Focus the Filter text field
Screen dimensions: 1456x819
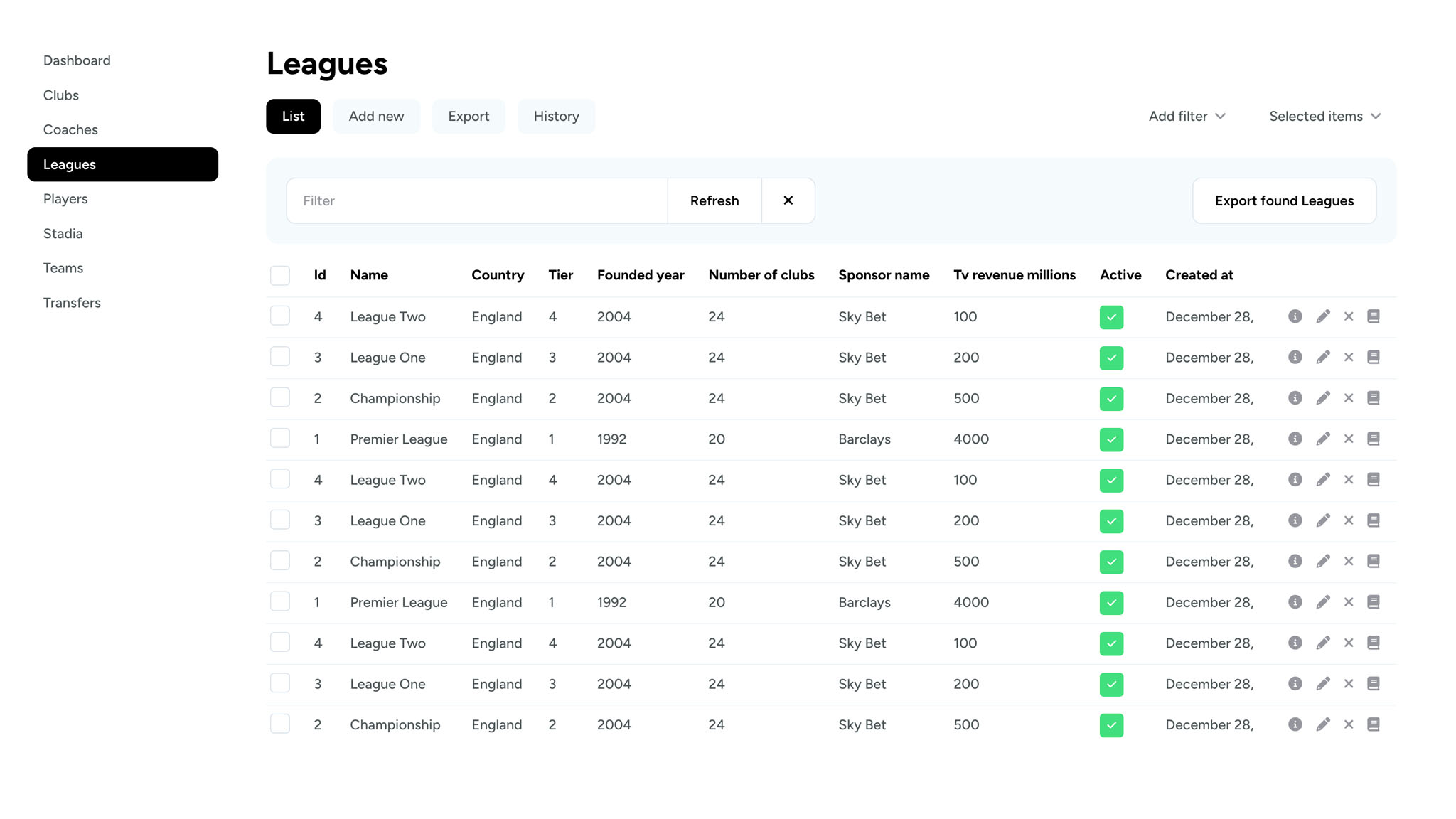click(x=476, y=200)
